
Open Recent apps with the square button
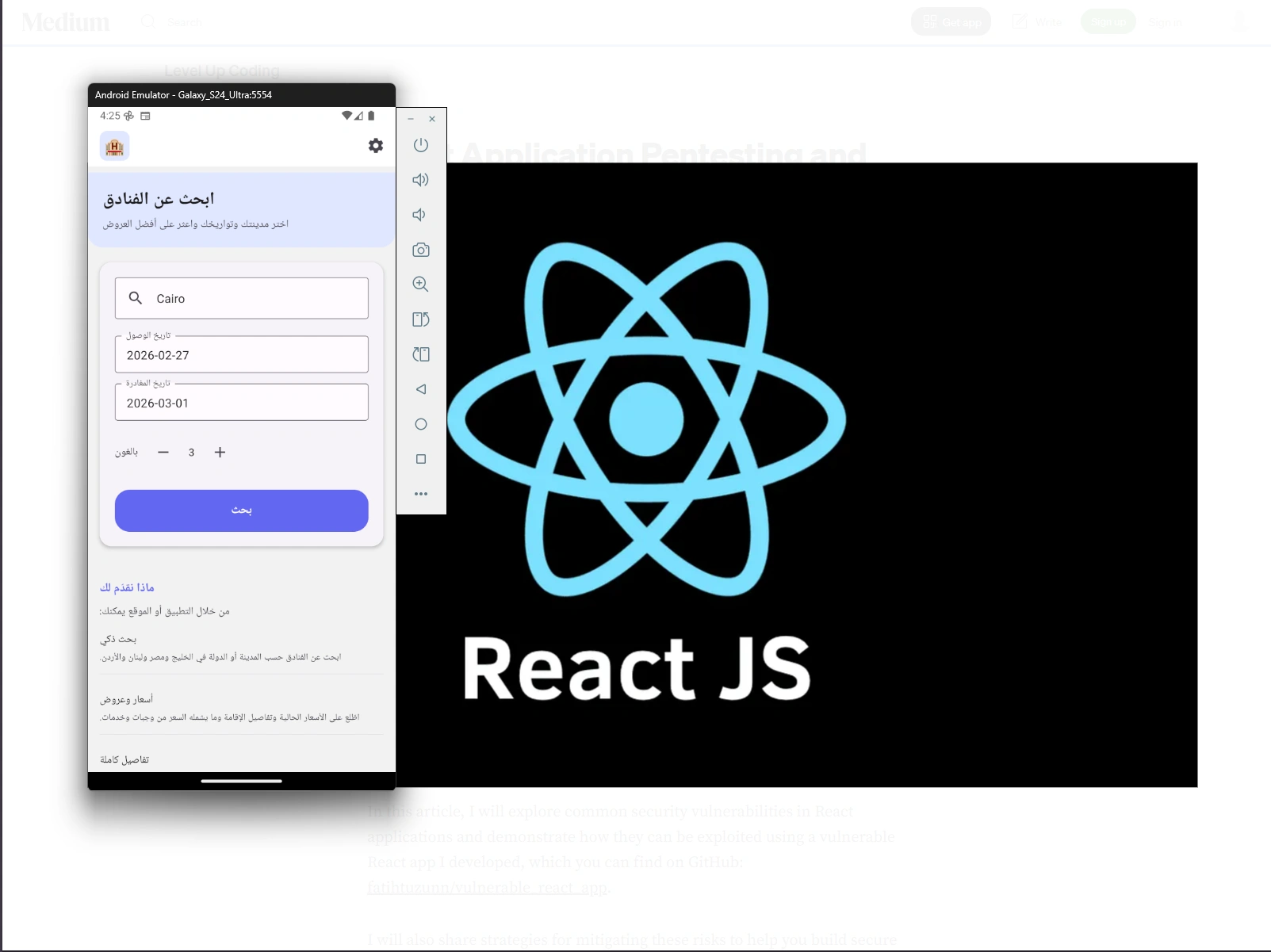coord(421,458)
